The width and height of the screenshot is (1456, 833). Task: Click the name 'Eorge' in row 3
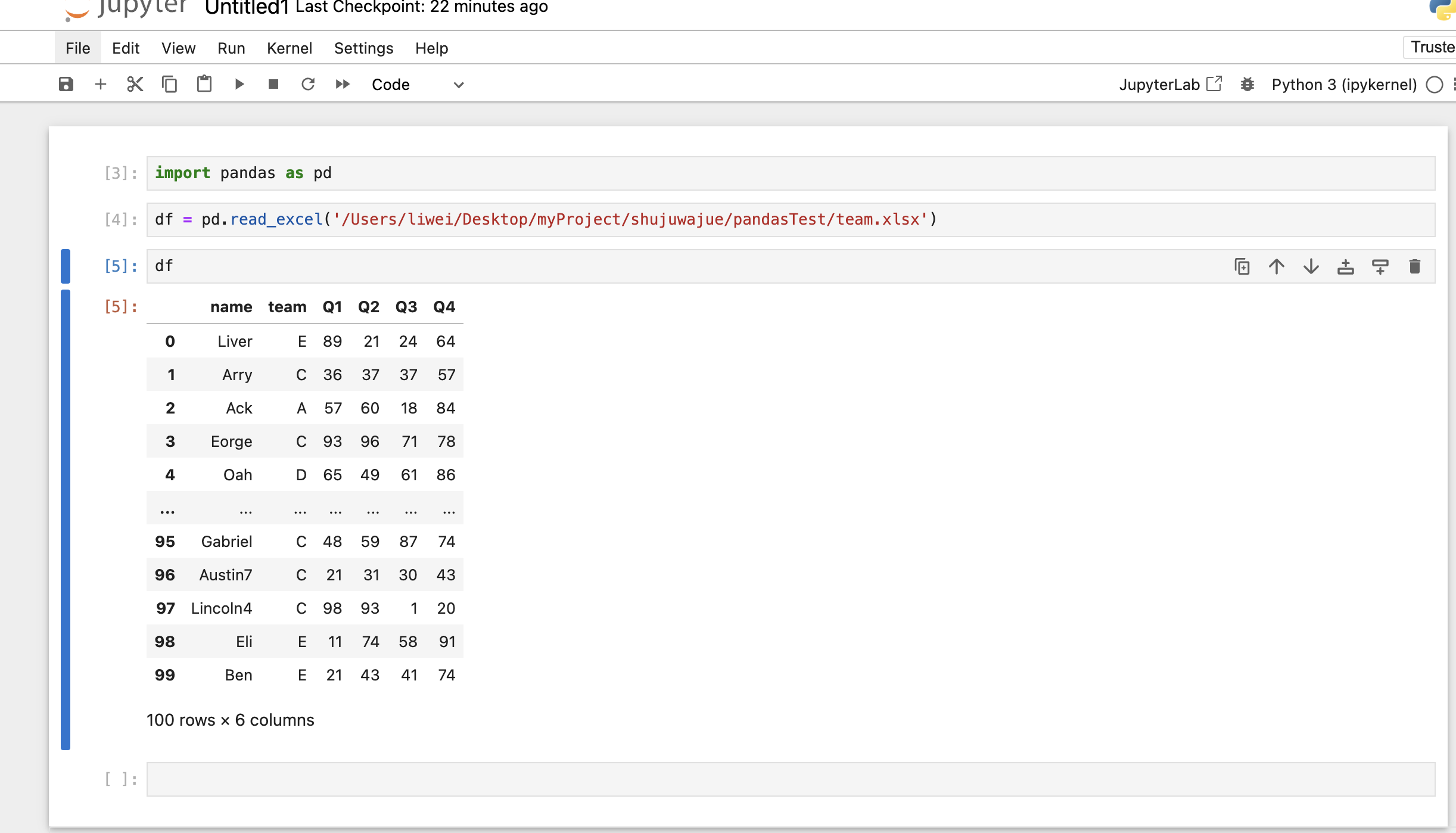[231, 442]
